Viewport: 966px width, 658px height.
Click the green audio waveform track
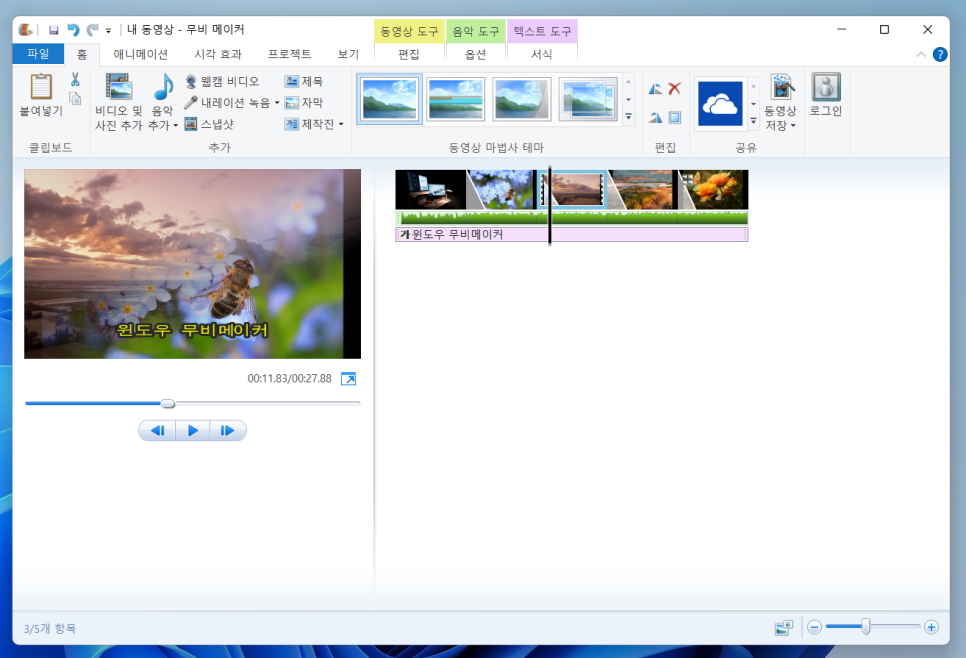(572, 217)
